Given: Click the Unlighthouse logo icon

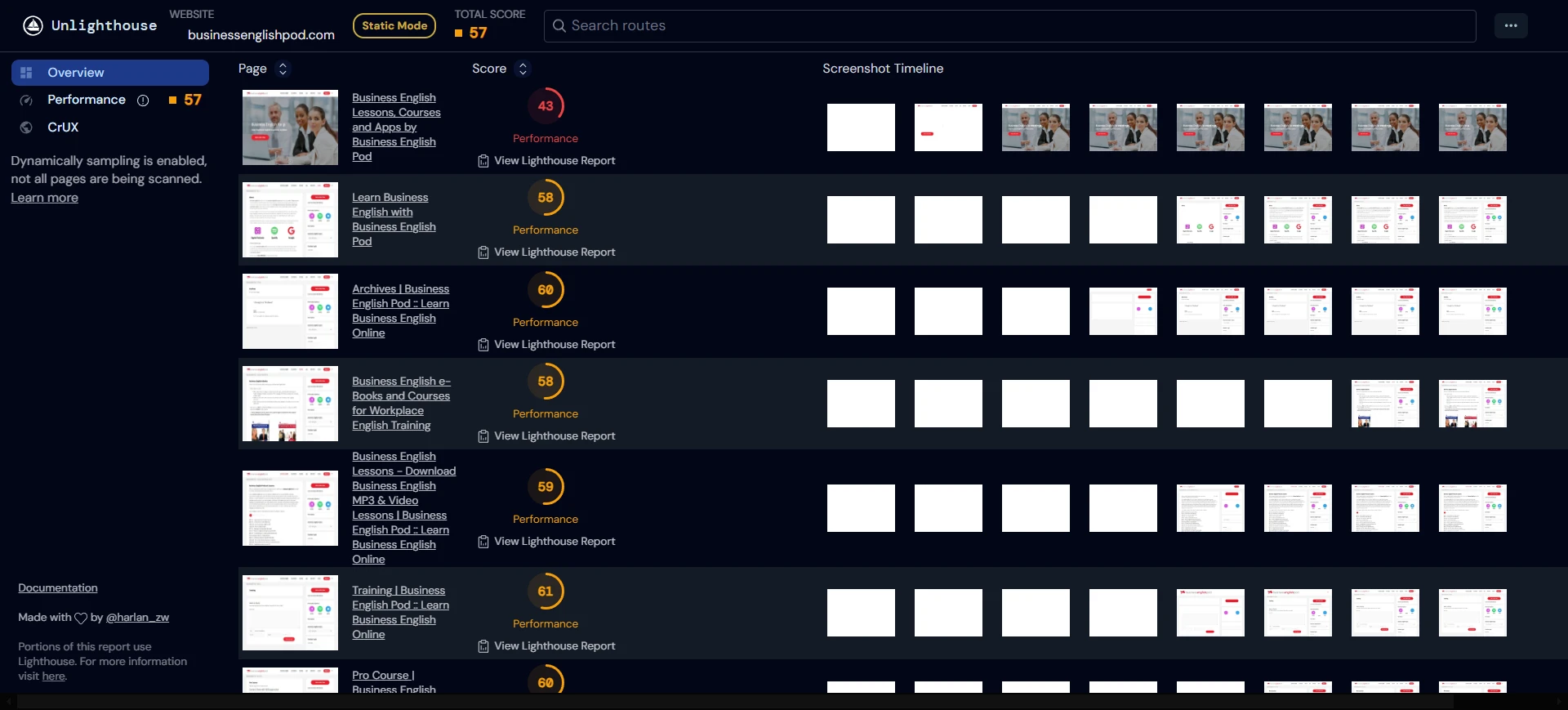Looking at the screenshot, I should (33, 25).
